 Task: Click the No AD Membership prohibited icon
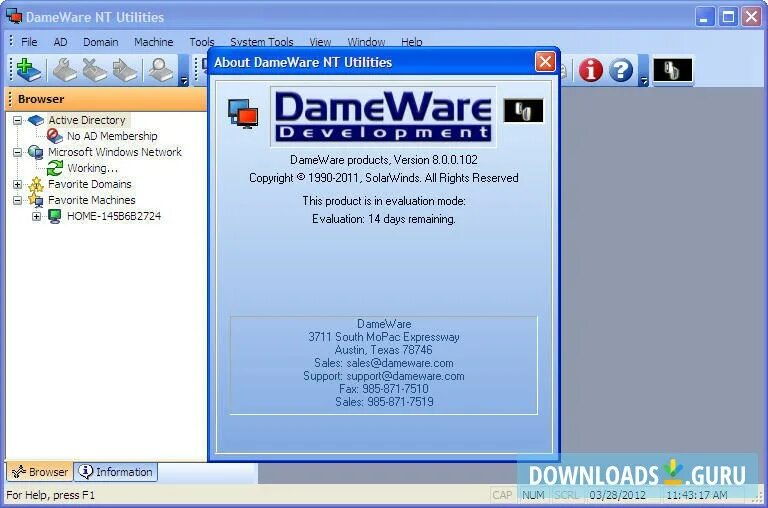[54, 136]
